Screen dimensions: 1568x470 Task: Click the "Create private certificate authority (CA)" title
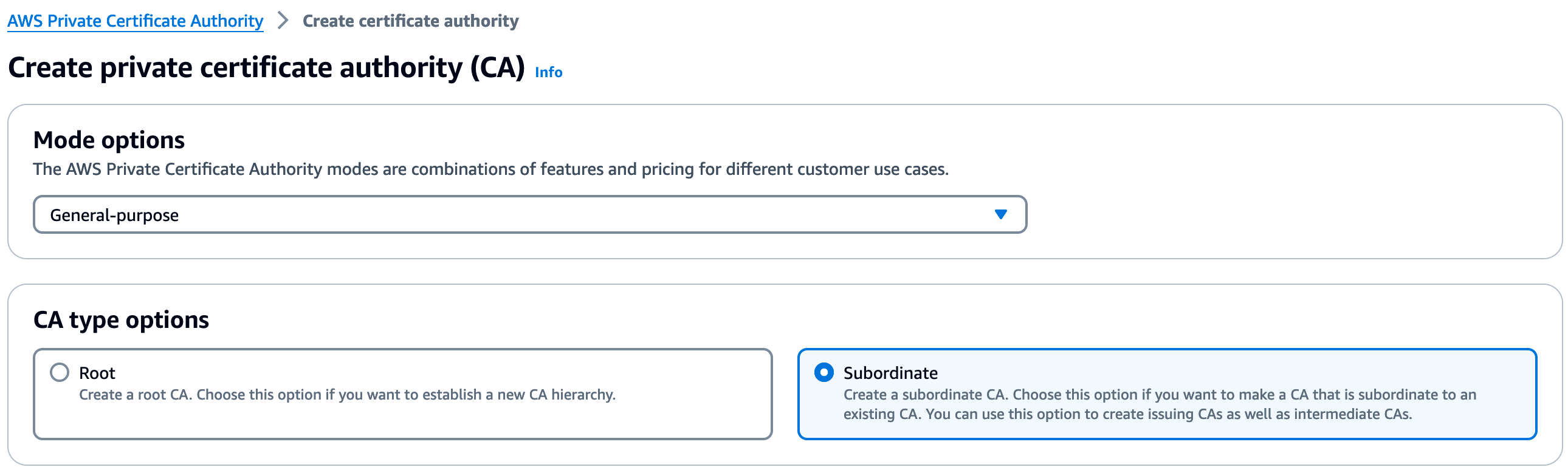click(x=266, y=67)
